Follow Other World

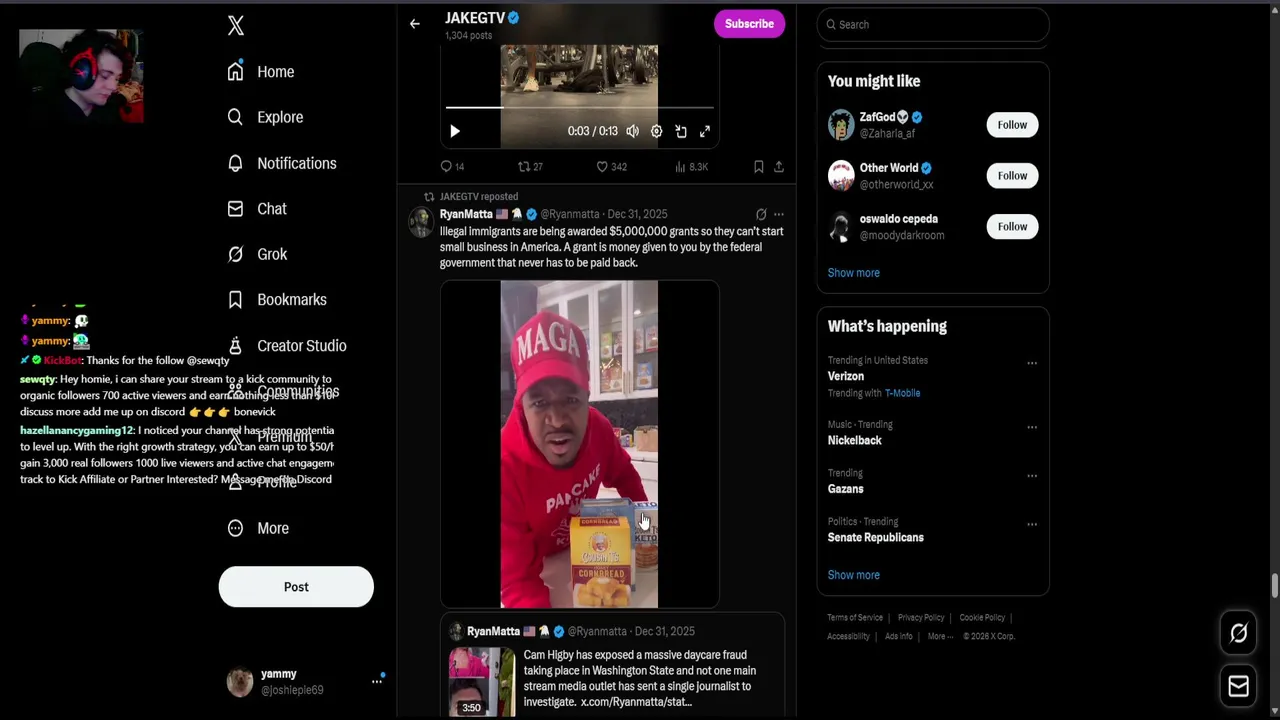(x=1012, y=176)
